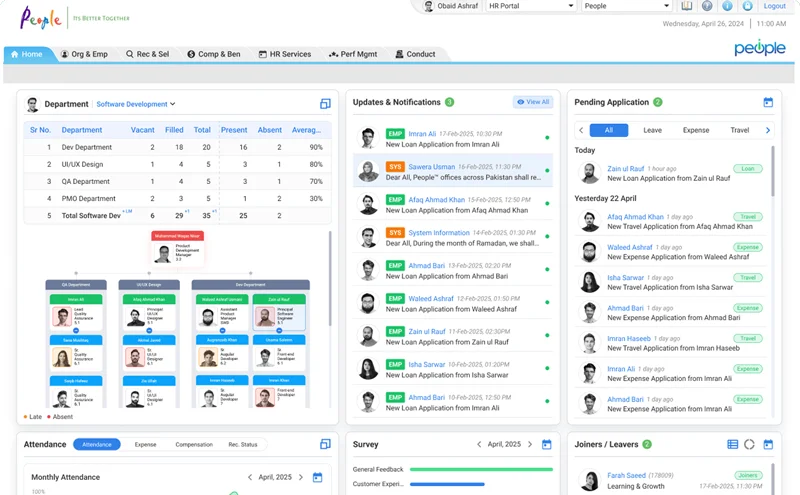
Task: Open calendar icon in Pending Application panel
Action: pos(768,102)
